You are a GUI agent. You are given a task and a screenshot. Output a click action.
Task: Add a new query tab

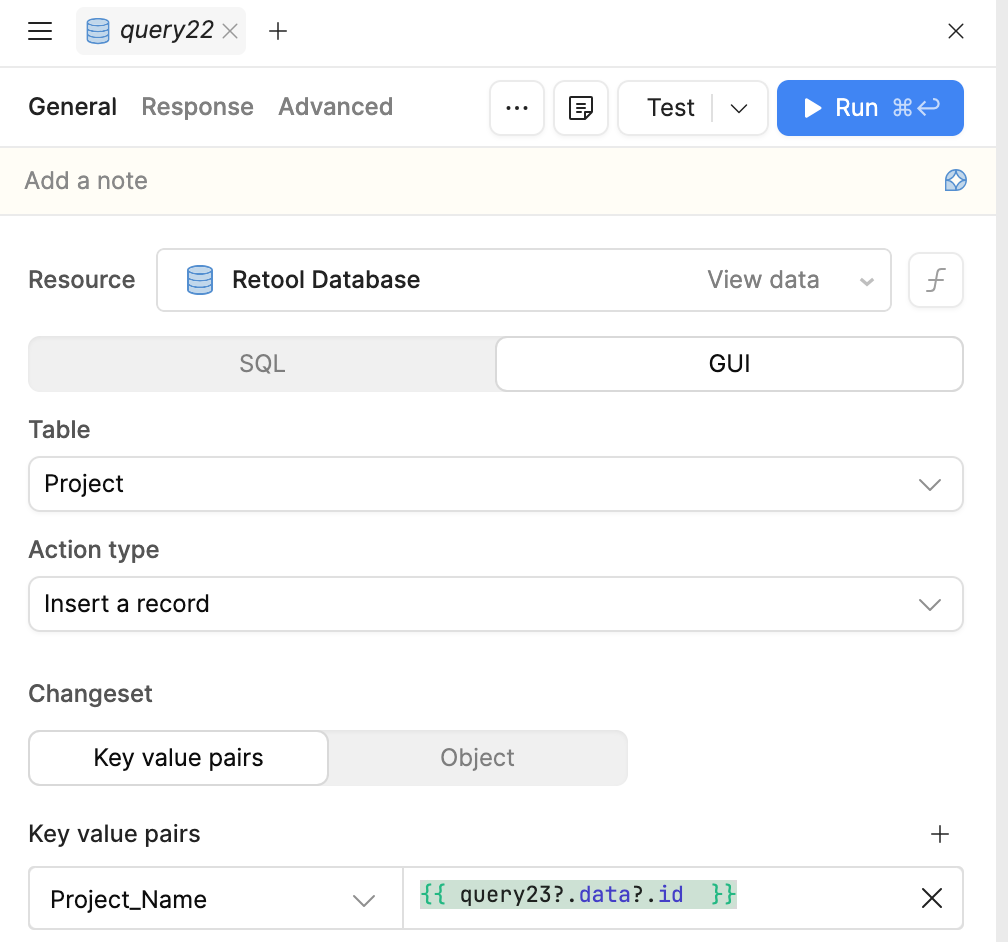click(278, 31)
